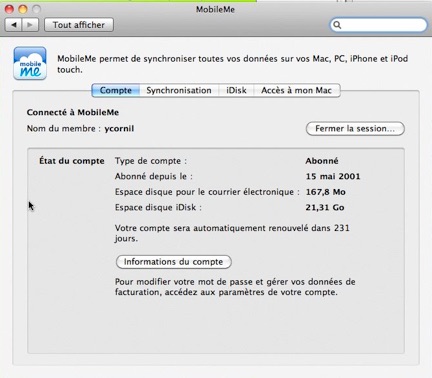Switch to the Synchronisation tab

pyautogui.click(x=179, y=90)
